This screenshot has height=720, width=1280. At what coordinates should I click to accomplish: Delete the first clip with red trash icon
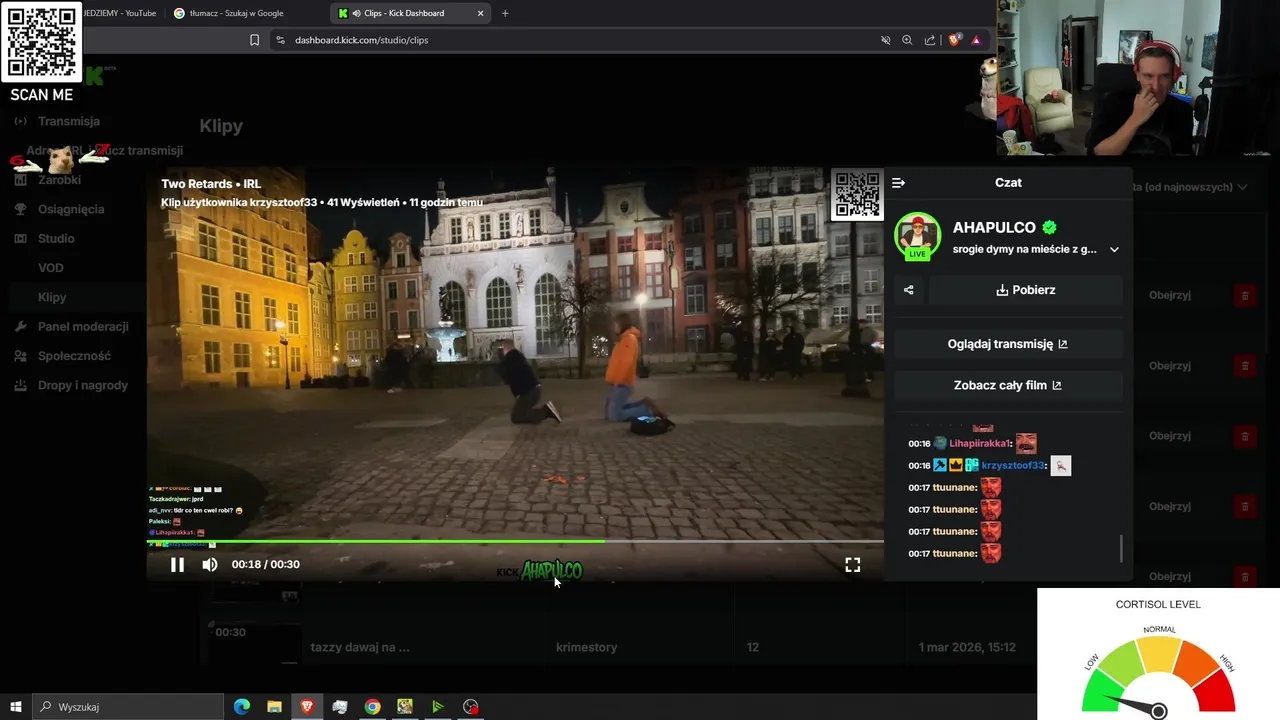(1244, 296)
